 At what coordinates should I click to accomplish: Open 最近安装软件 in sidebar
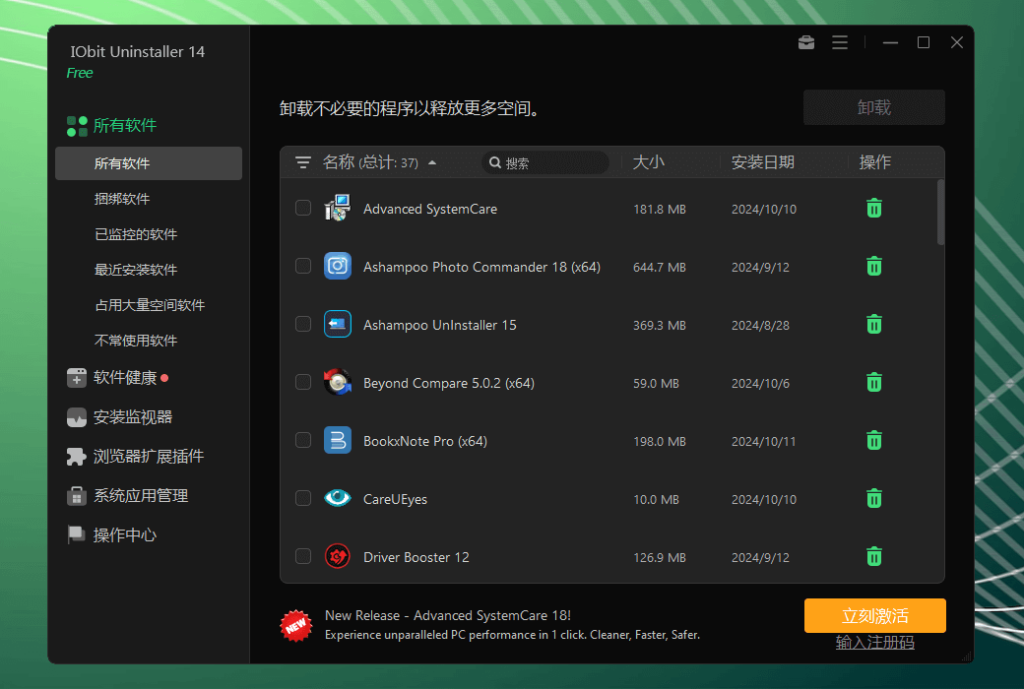coord(136,269)
